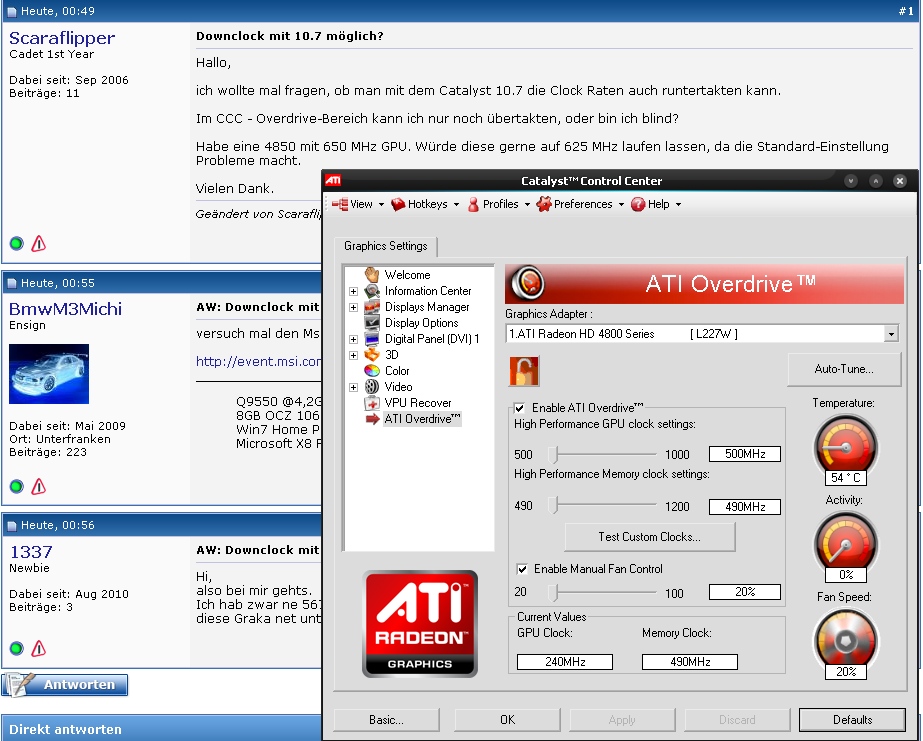Toggle Enable ATI Overdrive checkbox
This screenshot has height=741, width=923.
520,408
